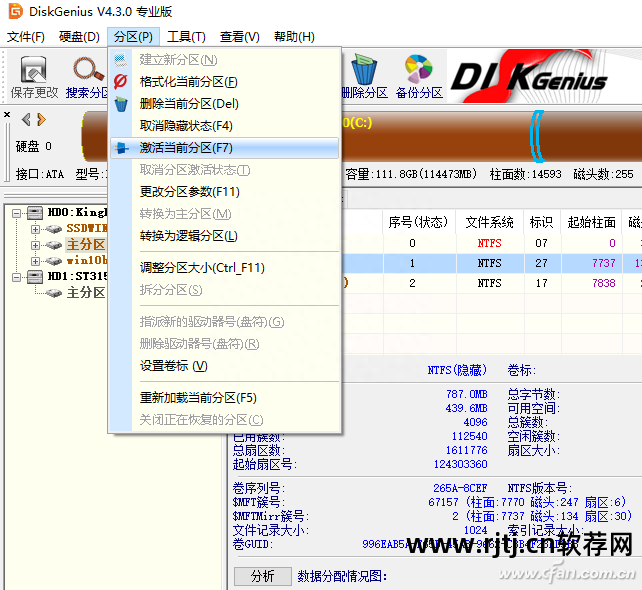Screen dimensions: 642x590
Task: Click the 787.0MB capacity value
Action: pos(466,394)
